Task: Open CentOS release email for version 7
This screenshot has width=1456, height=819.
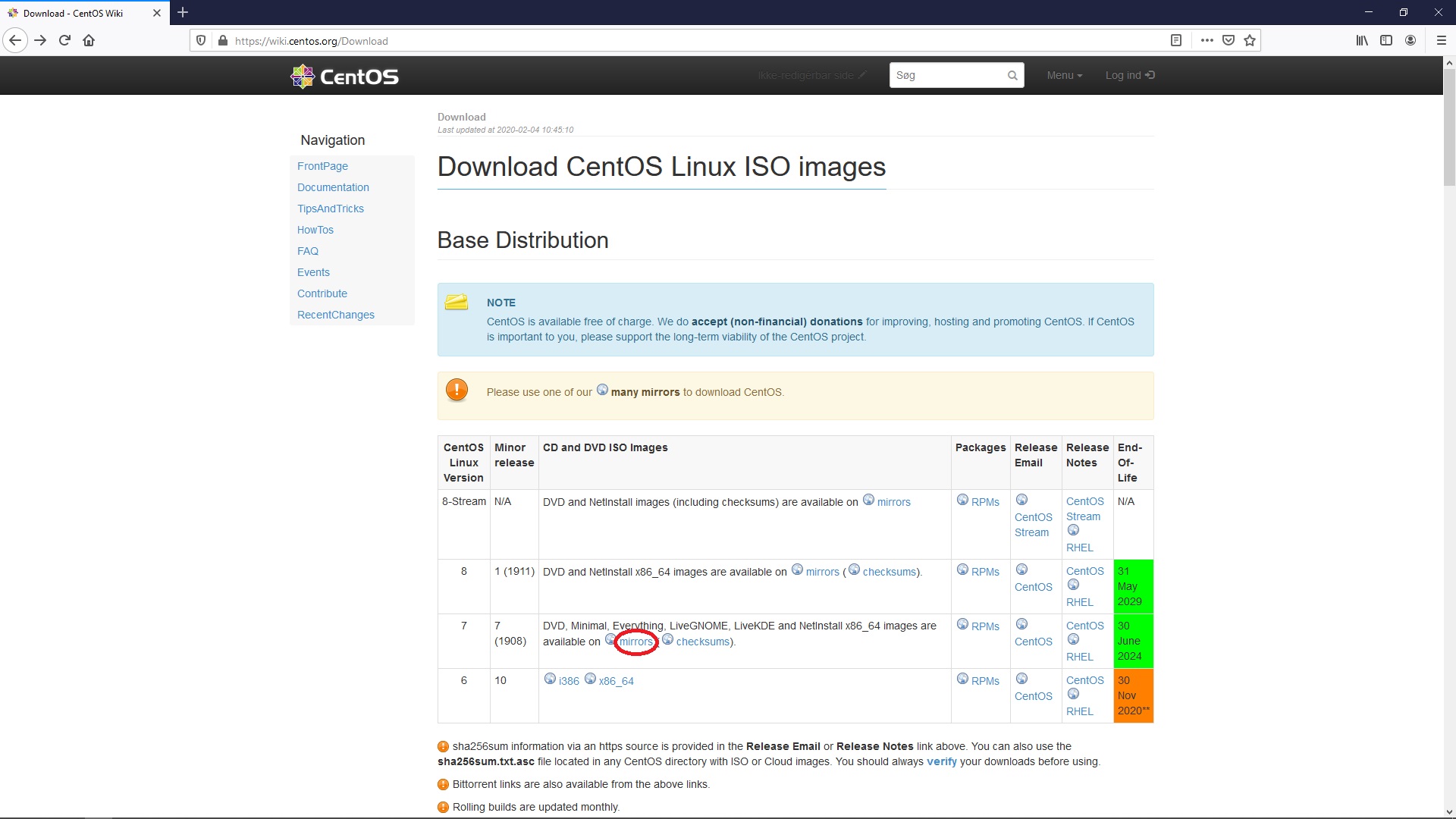Action: pyautogui.click(x=1033, y=642)
